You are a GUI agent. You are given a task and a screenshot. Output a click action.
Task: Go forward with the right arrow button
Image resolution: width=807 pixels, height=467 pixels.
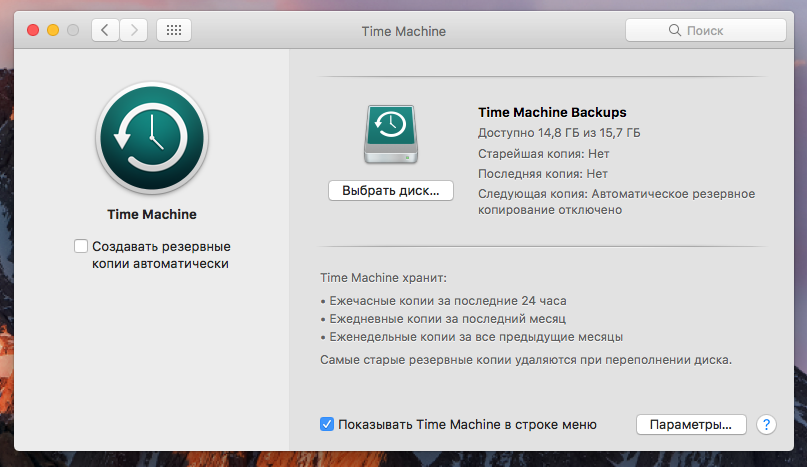[x=134, y=30]
